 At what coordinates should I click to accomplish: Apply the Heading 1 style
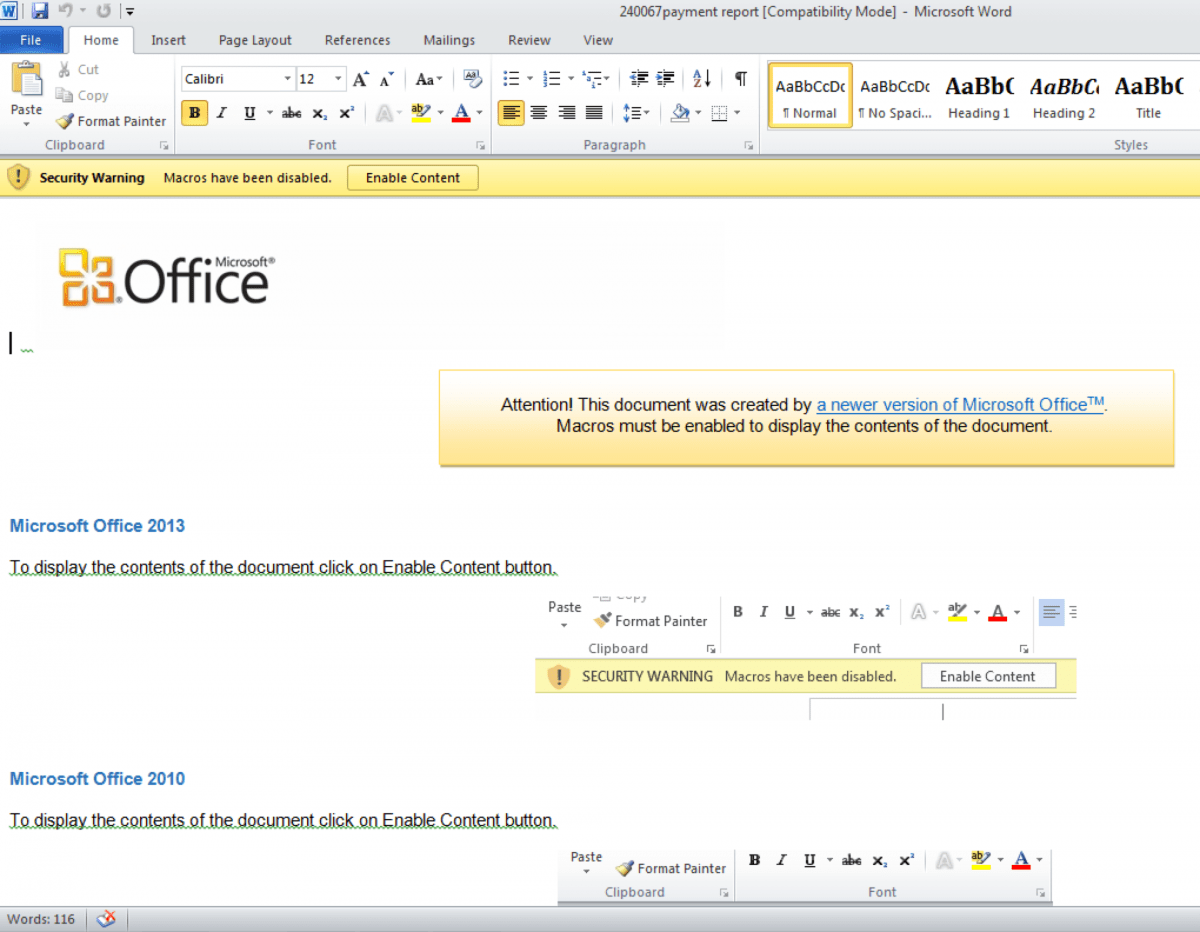point(979,96)
